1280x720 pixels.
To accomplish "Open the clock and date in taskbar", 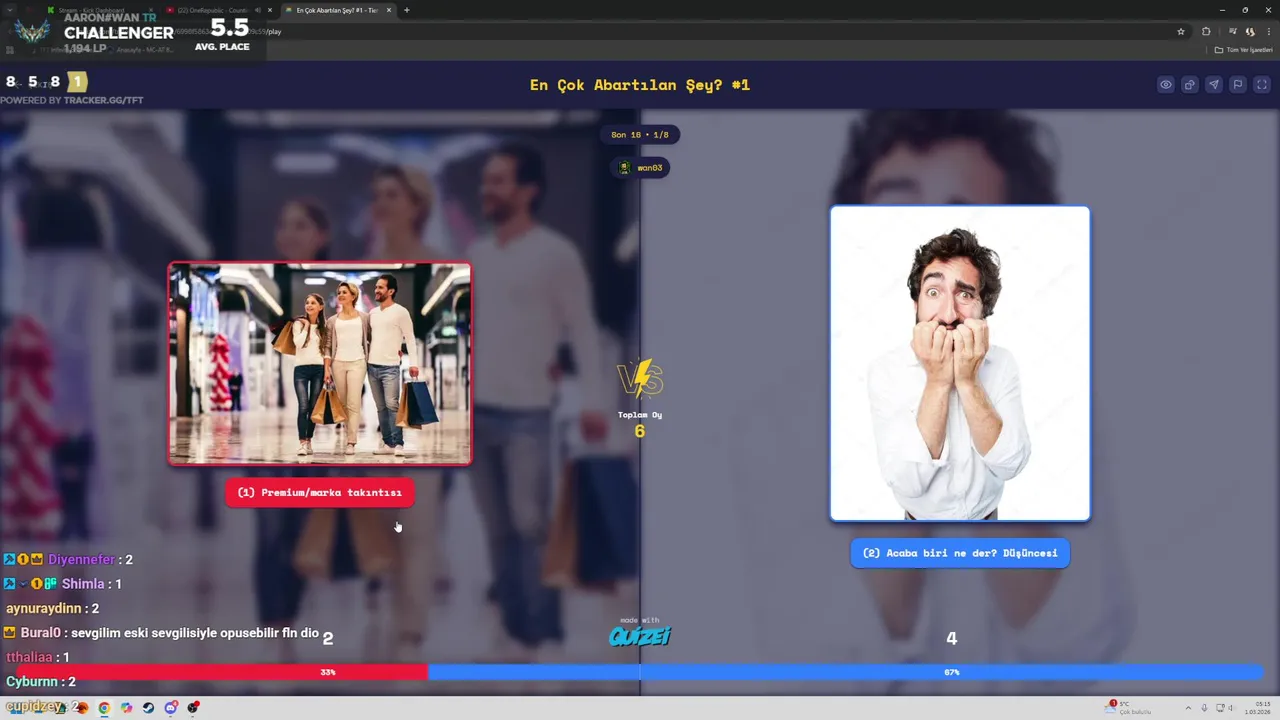I will coord(1258,708).
